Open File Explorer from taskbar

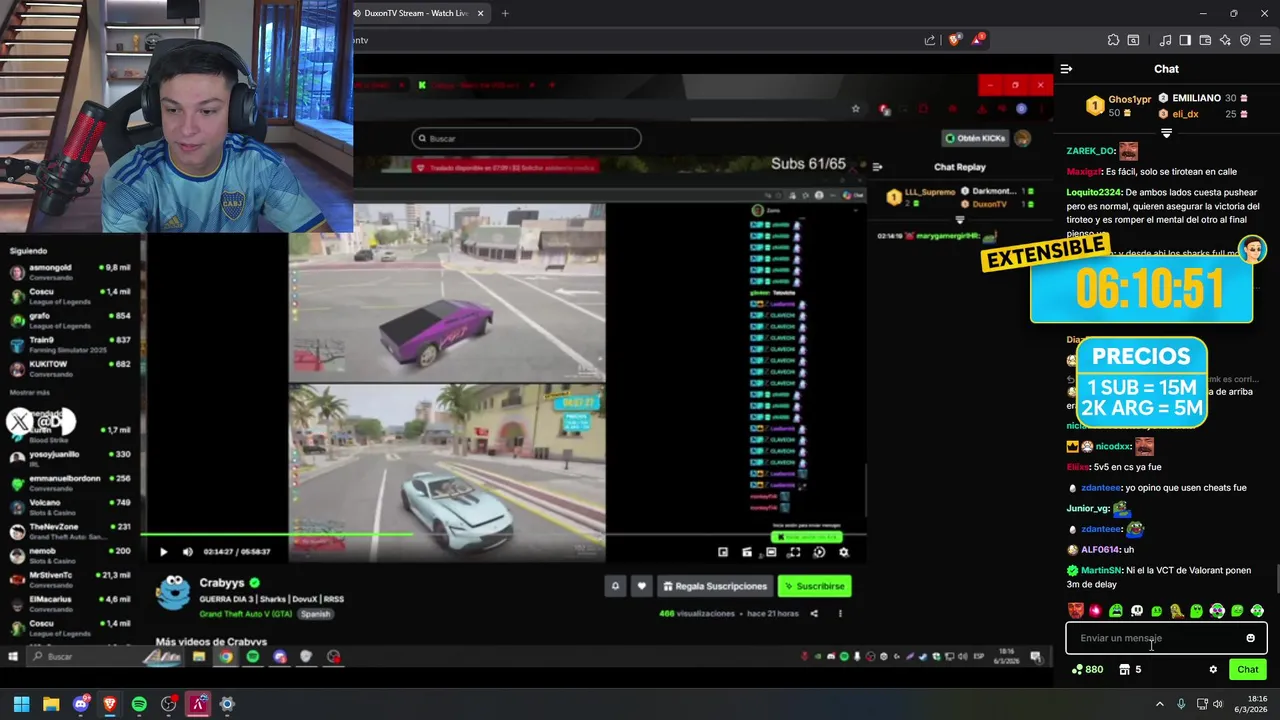[x=51, y=704]
